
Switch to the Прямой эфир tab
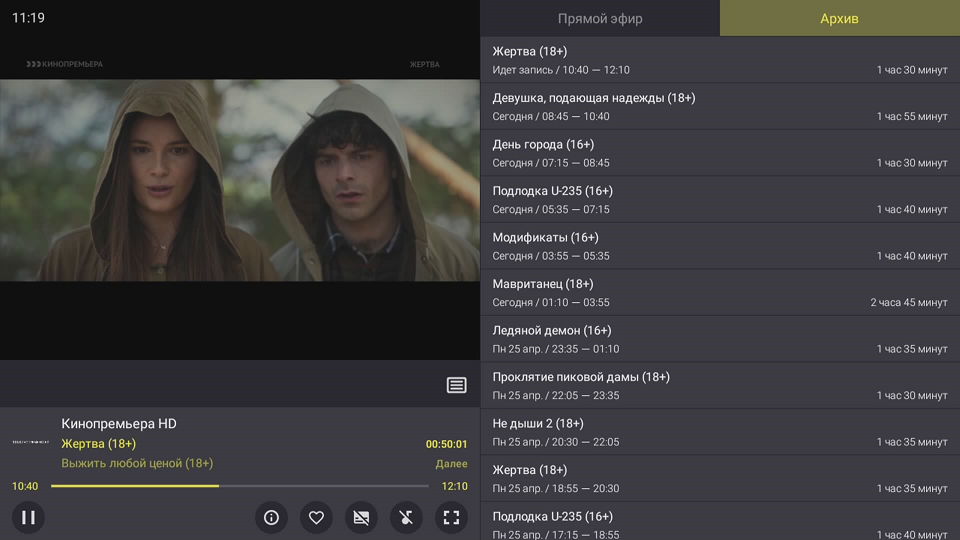point(600,18)
